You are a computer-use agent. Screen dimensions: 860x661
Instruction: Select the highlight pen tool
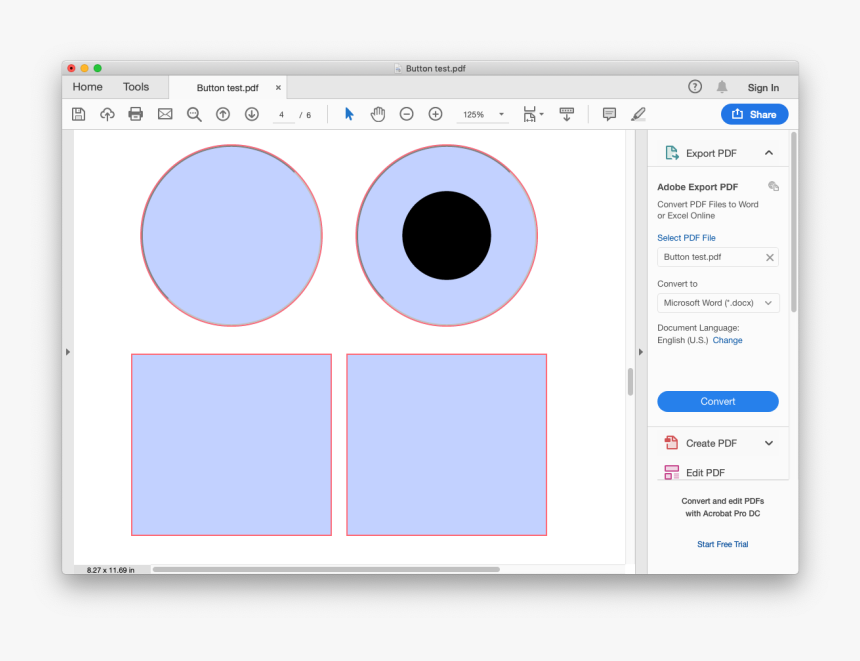(x=638, y=114)
